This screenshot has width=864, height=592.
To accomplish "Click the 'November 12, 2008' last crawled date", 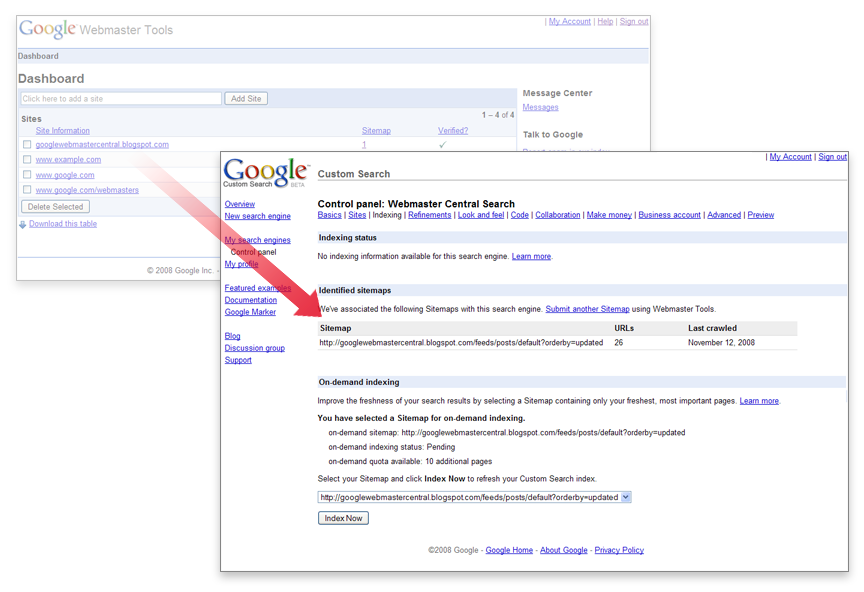I will (x=721, y=343).
